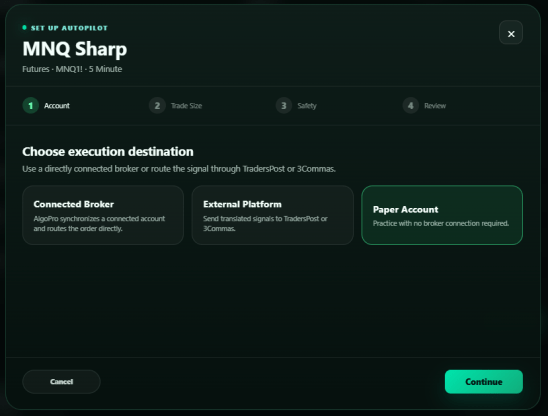Click the Cancel button
The height and width of the screenshot is (416, 548).
tap(62, 382)
